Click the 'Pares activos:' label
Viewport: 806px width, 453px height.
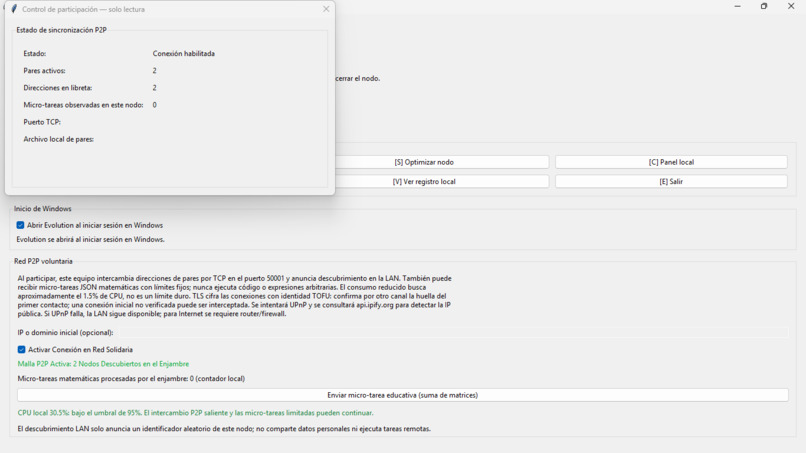pyautogui.click(x=44, y=70)
